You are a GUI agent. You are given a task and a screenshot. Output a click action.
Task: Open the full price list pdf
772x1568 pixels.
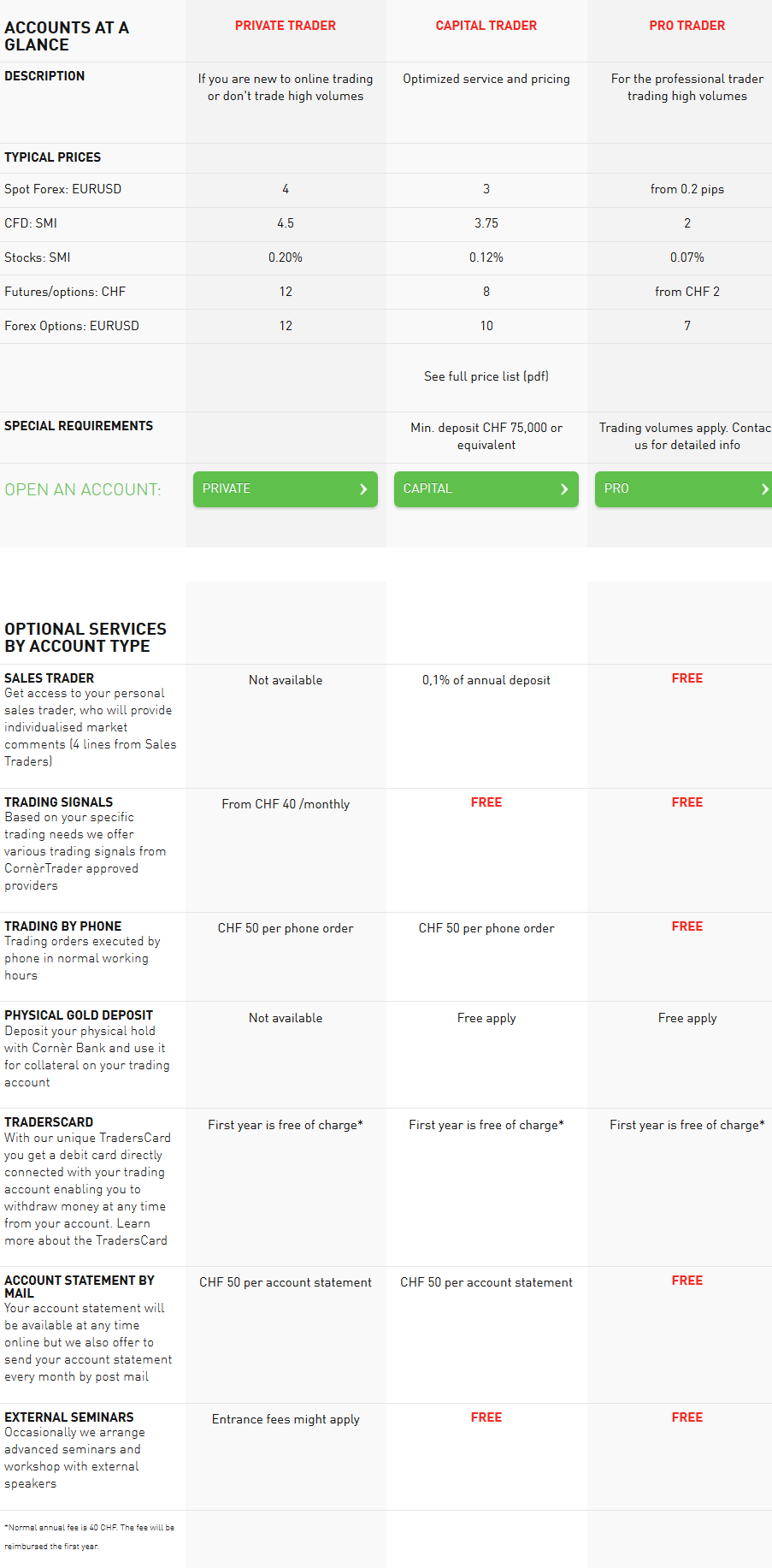click(x=486, y=376)
